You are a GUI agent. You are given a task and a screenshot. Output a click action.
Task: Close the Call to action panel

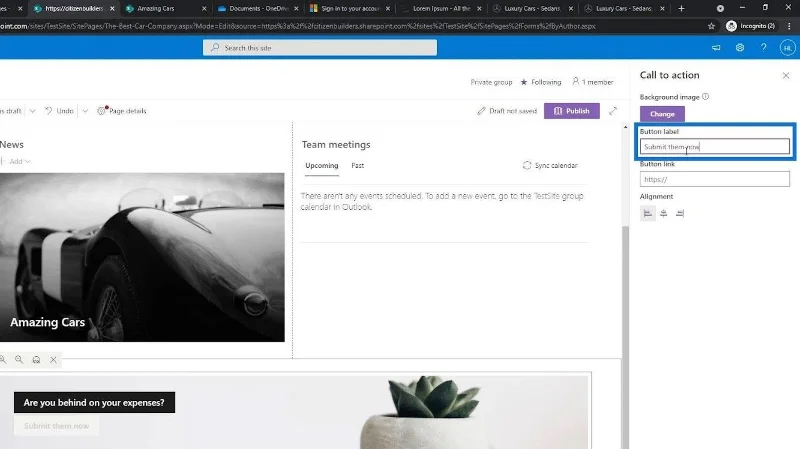tap(786, 76)
